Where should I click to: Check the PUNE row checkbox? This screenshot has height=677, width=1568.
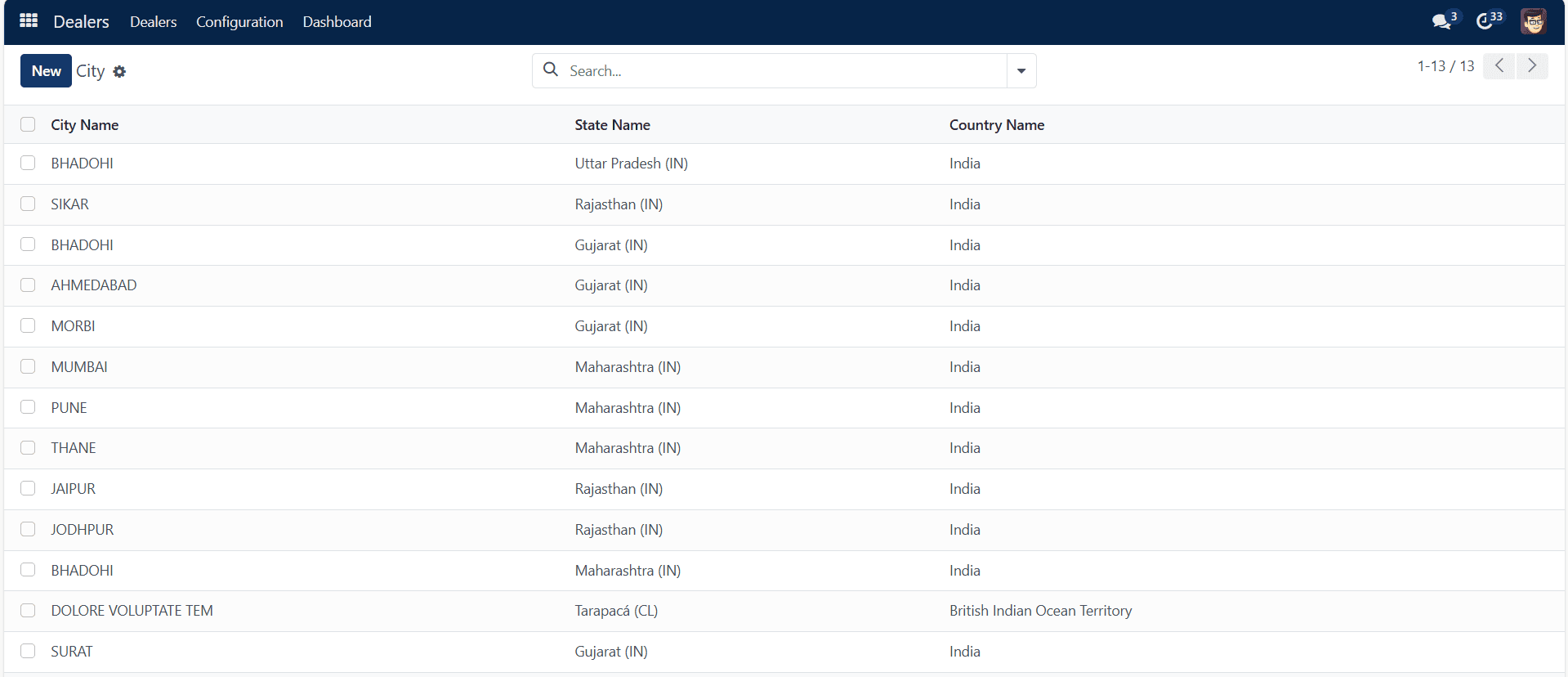(x=28, y=407)
